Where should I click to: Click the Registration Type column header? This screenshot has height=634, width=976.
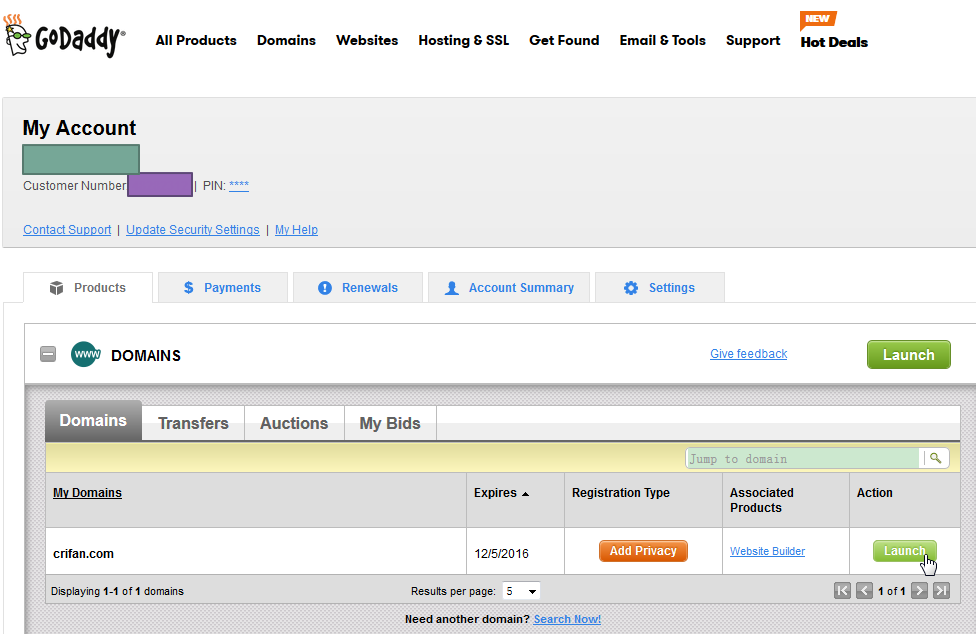[x=621, y=493]
